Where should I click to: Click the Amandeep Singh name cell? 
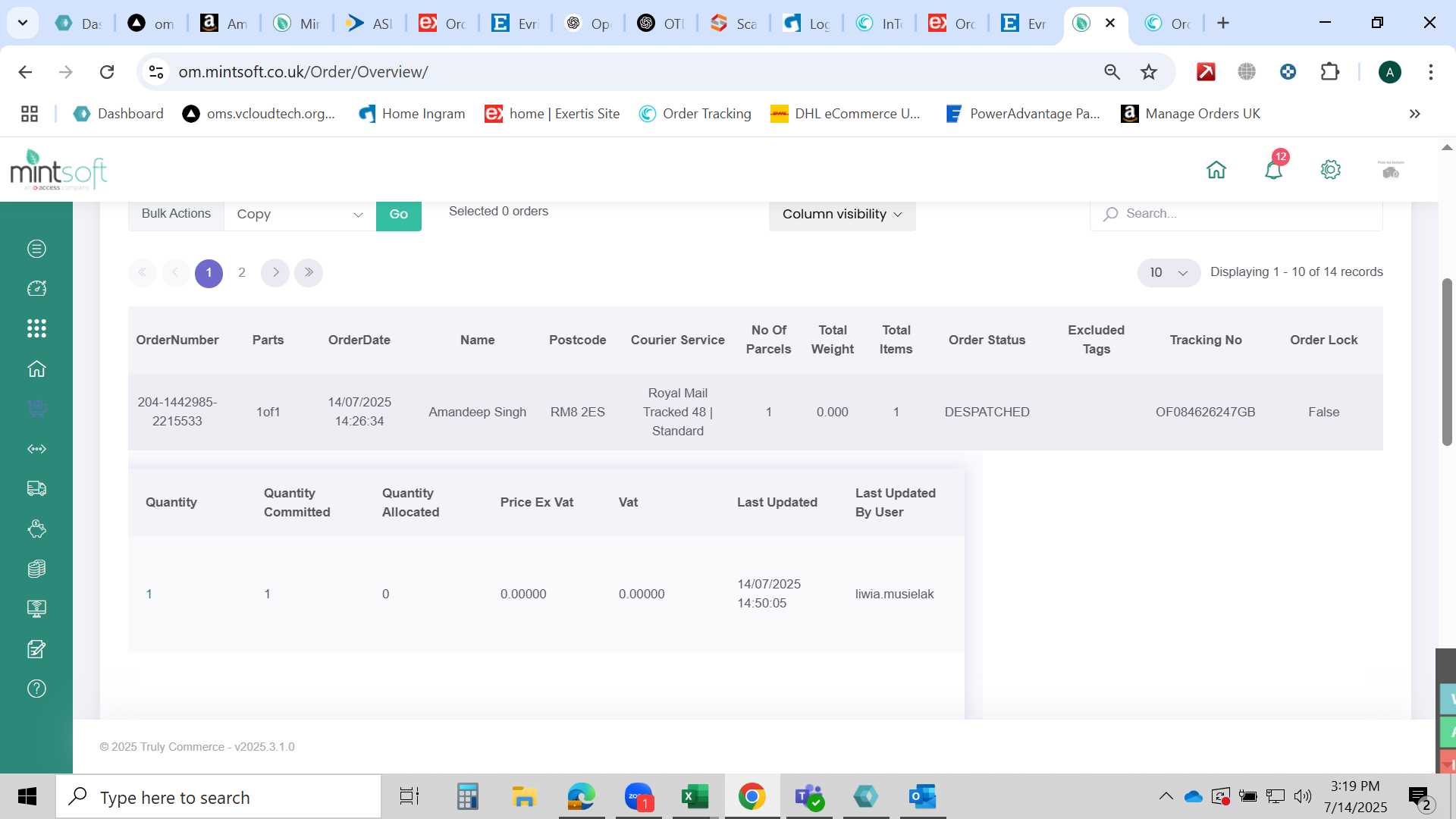click(x=477, y=412)
